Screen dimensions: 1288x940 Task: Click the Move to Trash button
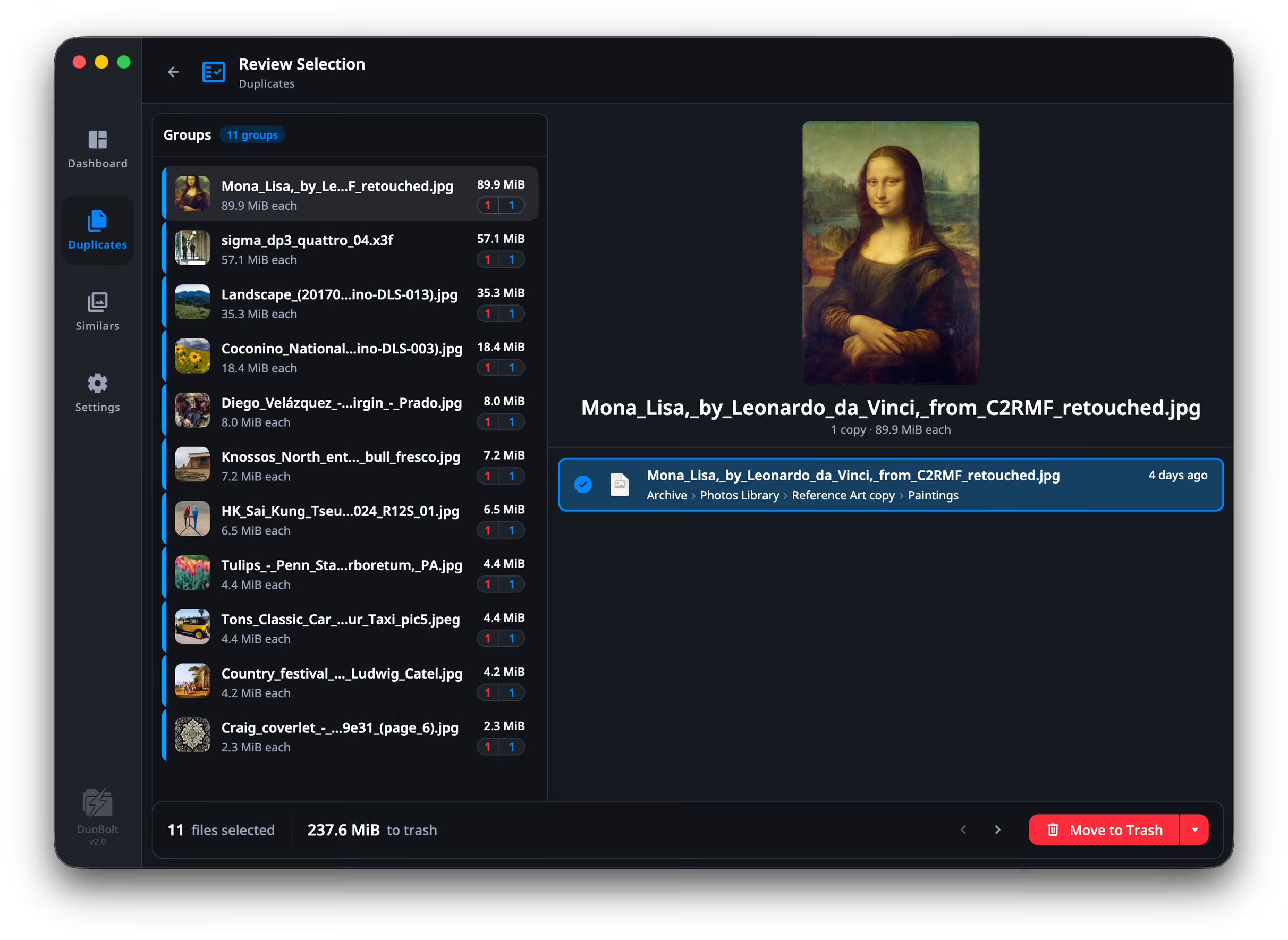point(1104,829)
